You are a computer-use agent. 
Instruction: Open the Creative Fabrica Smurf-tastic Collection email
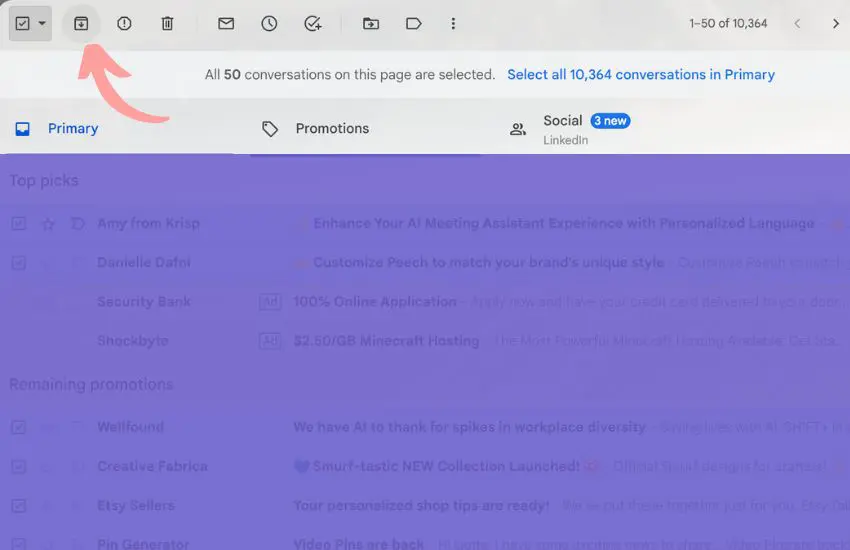pyautogui.click(x=425, y=467)
